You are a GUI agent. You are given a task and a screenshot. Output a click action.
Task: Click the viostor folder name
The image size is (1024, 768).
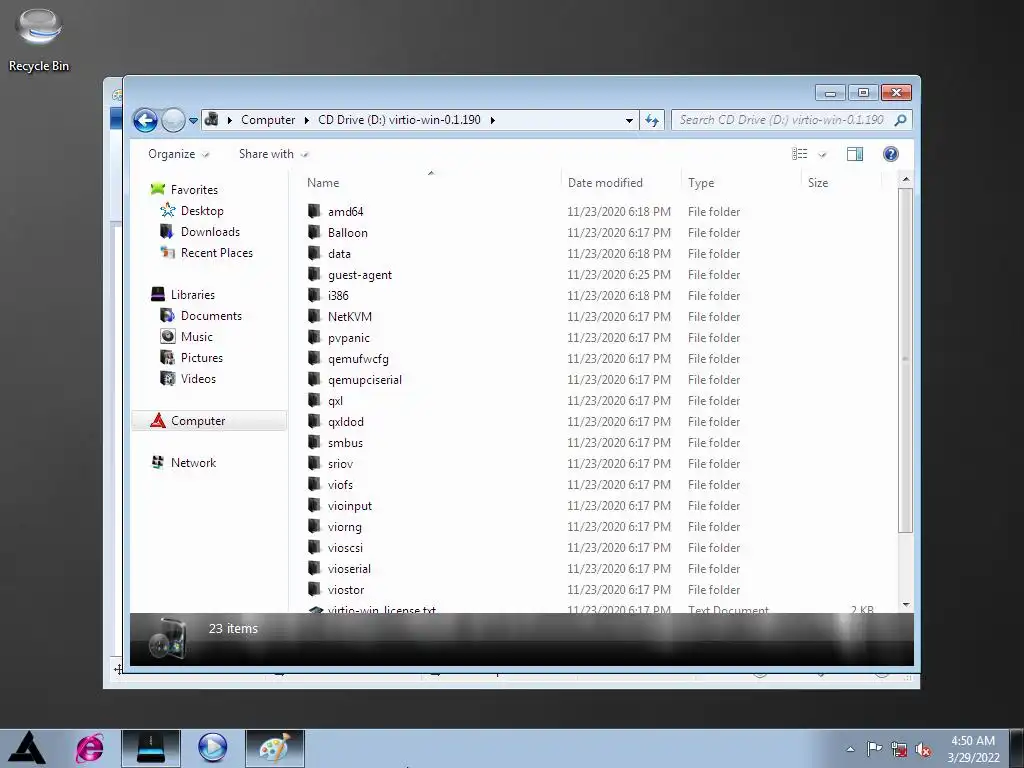click(346, 590)
